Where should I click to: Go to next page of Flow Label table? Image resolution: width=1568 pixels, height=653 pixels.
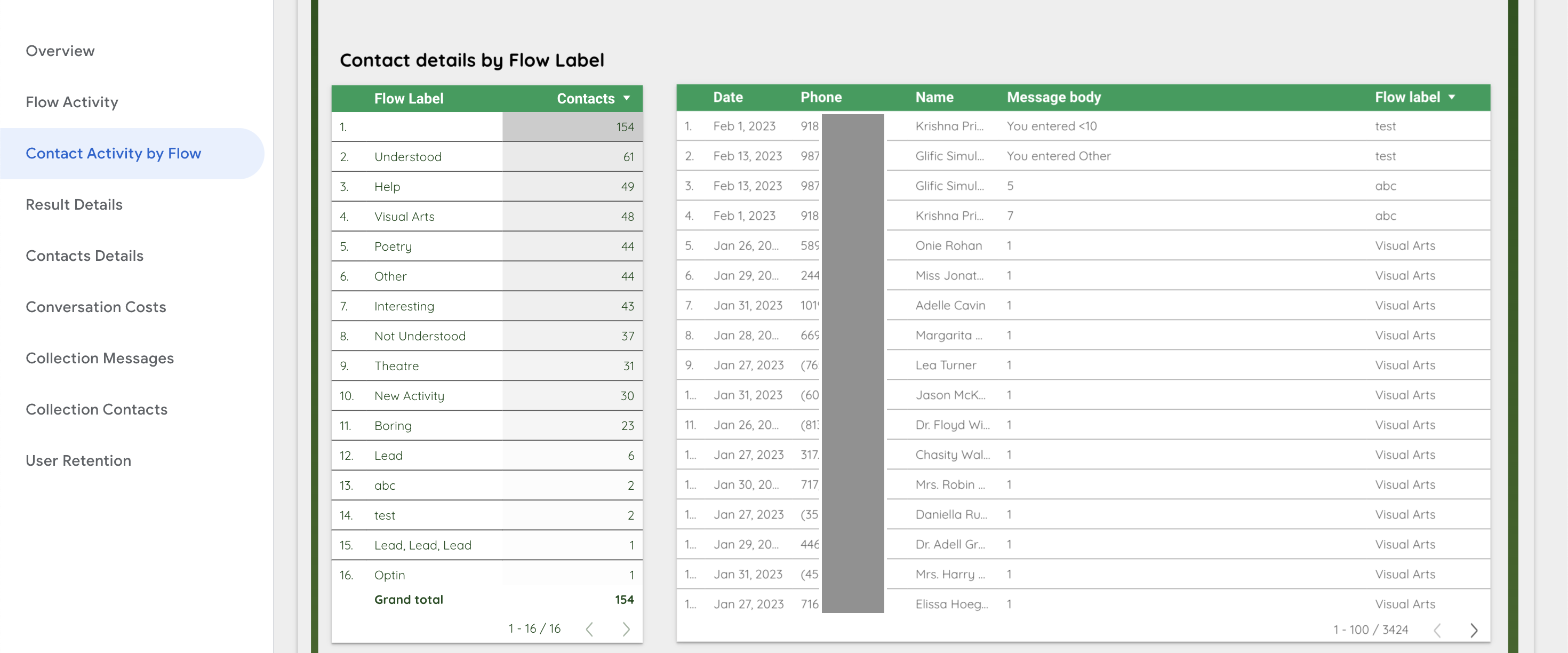coord(626,629)
